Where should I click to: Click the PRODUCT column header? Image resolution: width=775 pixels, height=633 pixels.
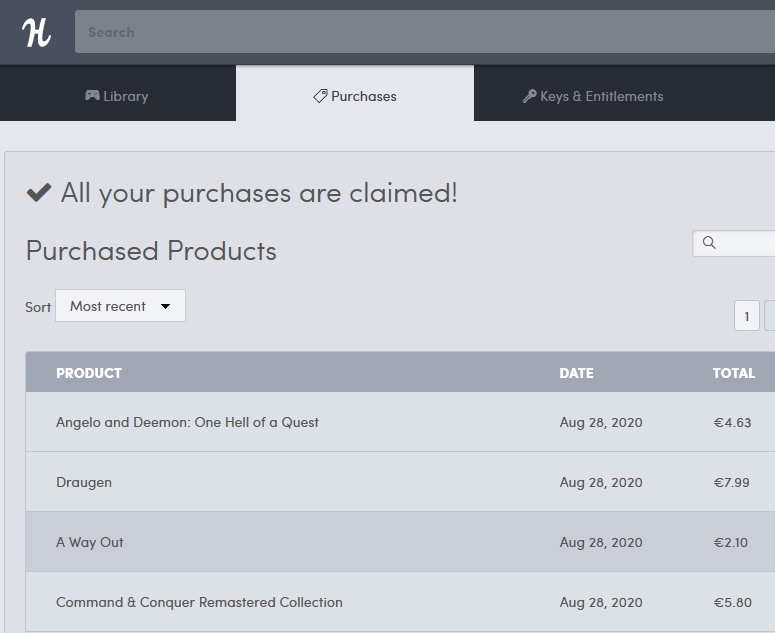tap(89, 373)
